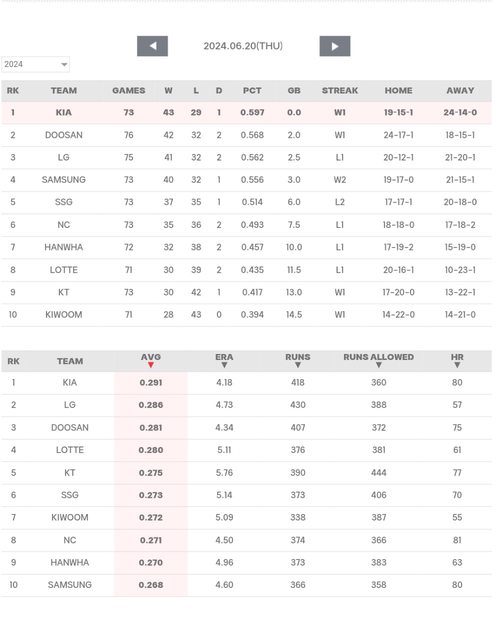
Task: Click HANWHA in the standings table
Action: coord(64,247)
